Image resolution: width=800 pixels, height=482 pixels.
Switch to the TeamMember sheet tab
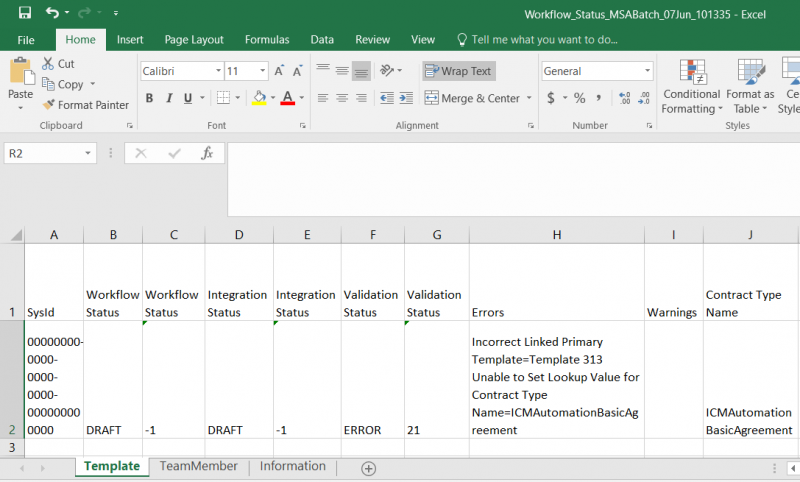pos(198,466)
